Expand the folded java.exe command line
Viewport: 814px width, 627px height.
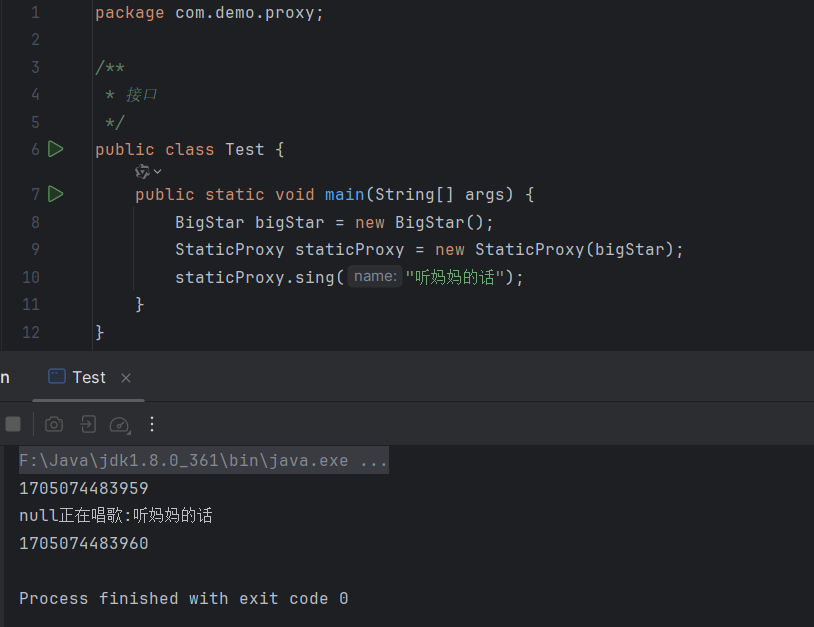tap(204, 460)
